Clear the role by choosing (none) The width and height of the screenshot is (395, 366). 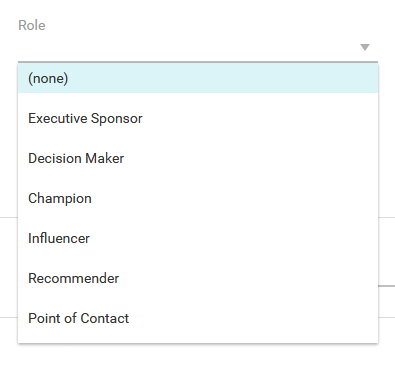pos(198,78)
